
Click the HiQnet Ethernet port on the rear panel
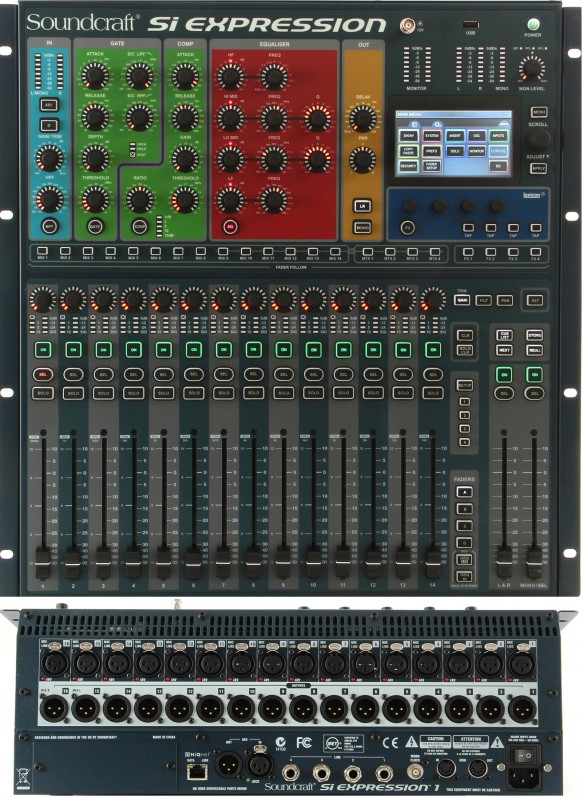coord(196,772)
